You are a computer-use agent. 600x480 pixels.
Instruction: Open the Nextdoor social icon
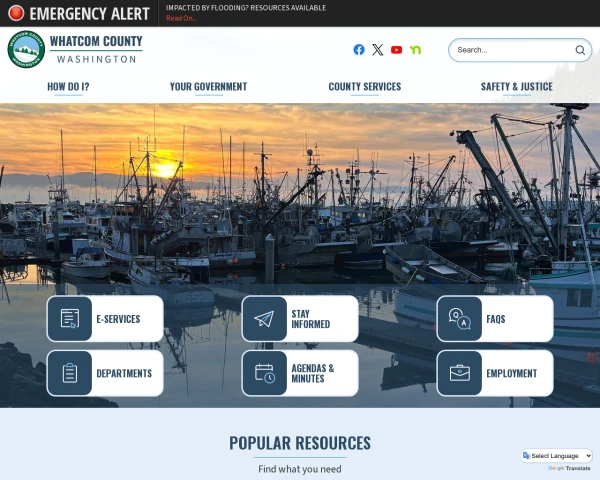tap(415, 50)
